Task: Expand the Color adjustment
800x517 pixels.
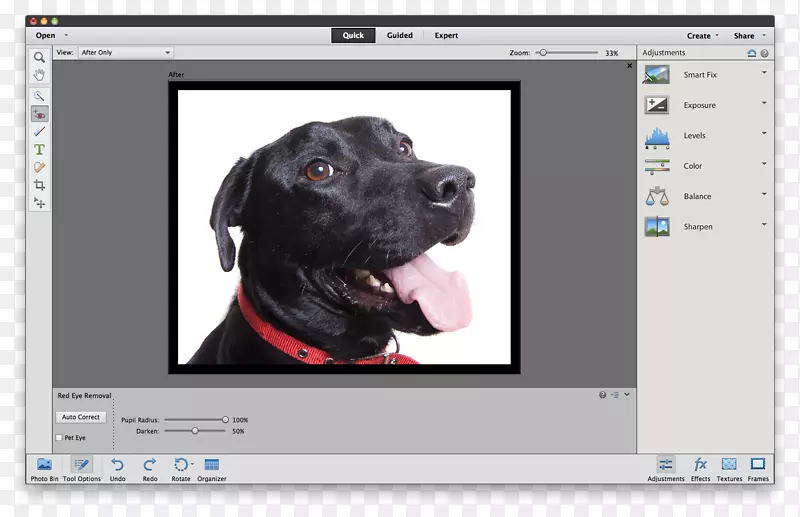Action: (x=764, y=164)
